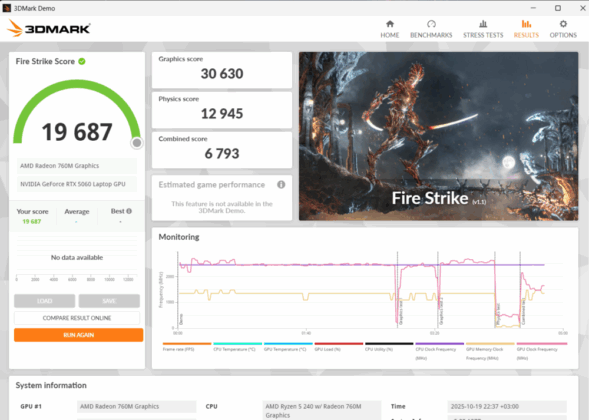This screenshot has height=420, width=589.
Task: Minimize the 3DMark Demo window
Action: tap(533, 8)
